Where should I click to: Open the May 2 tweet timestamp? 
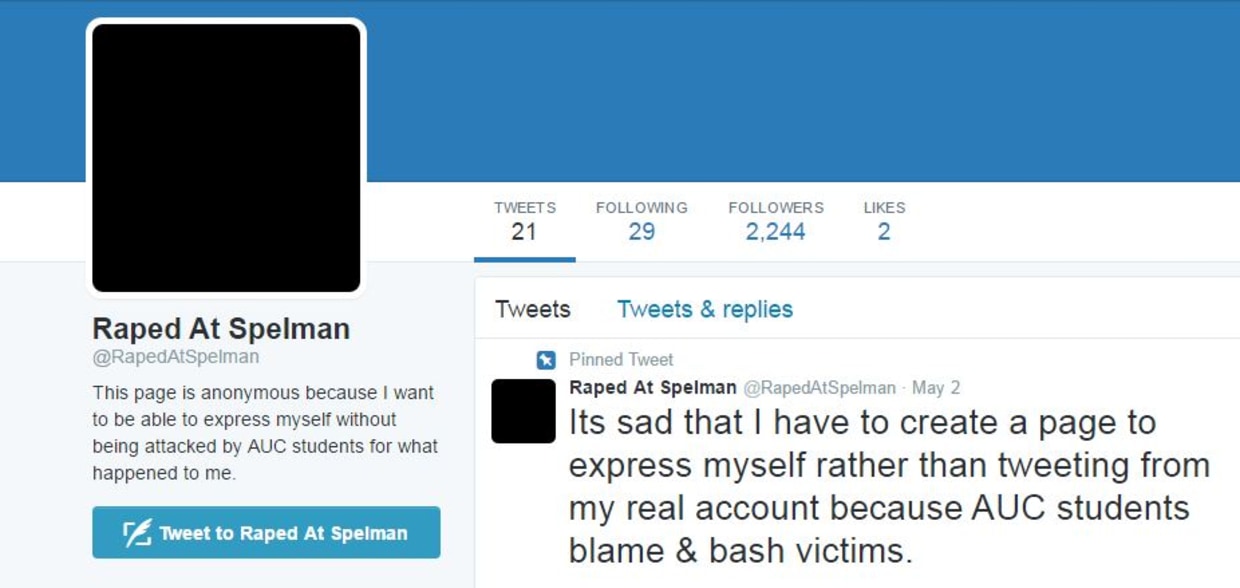pyautogui.click(x=936, y=387)
